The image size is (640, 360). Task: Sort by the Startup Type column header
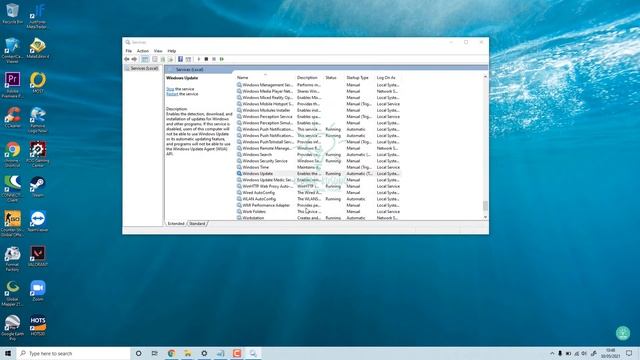(360, 78)
